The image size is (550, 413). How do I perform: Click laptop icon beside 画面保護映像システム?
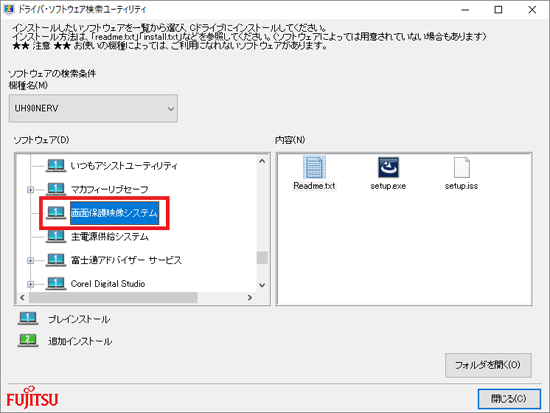pos(56,213)
